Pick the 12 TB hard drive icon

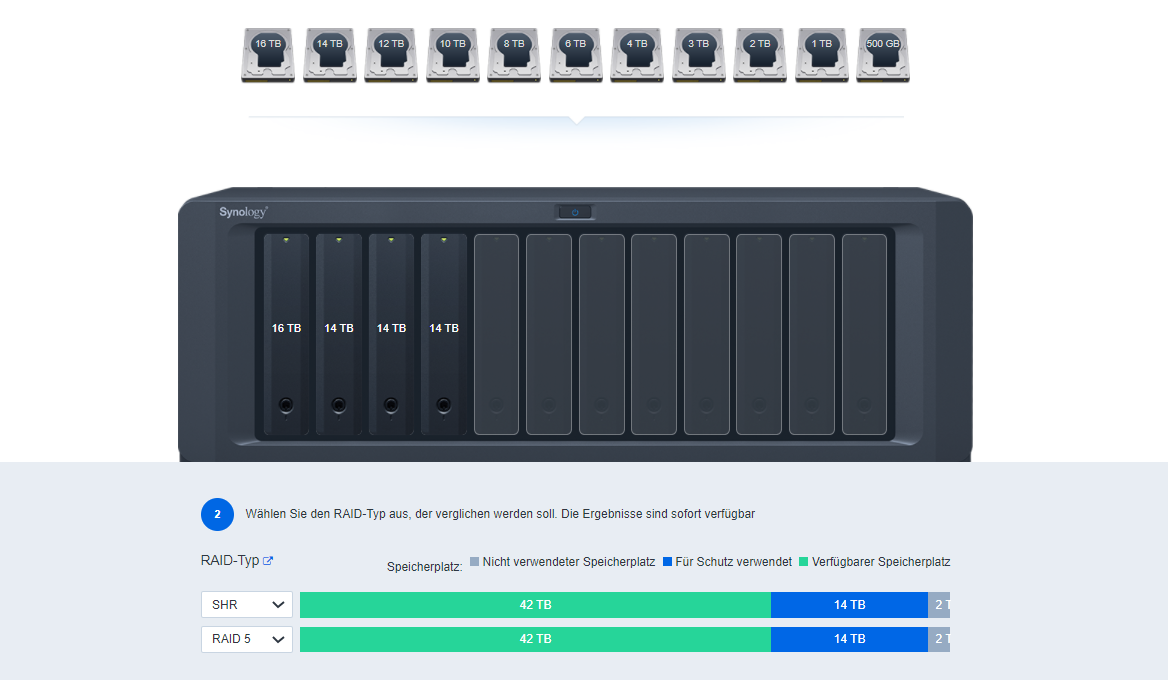[391, 55]
